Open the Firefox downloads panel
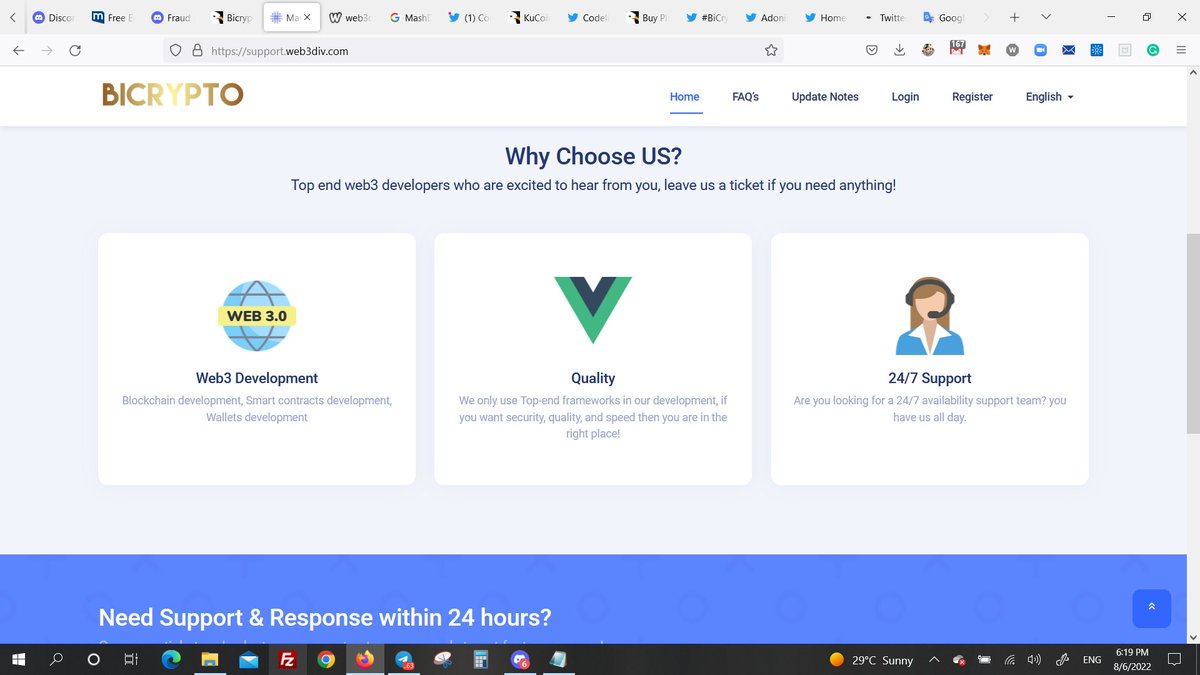This screenshot has height=675, width=1200. tap(899, 50)
